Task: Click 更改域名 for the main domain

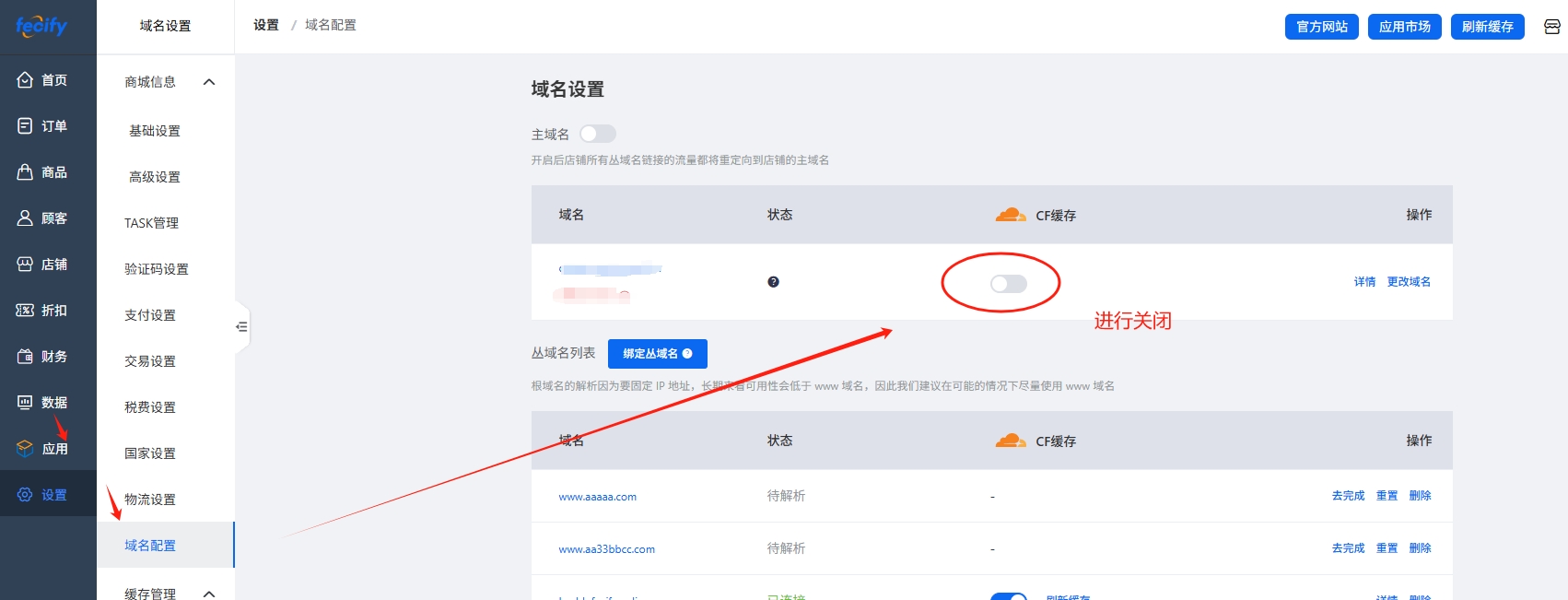Action: coord(1408,282)
